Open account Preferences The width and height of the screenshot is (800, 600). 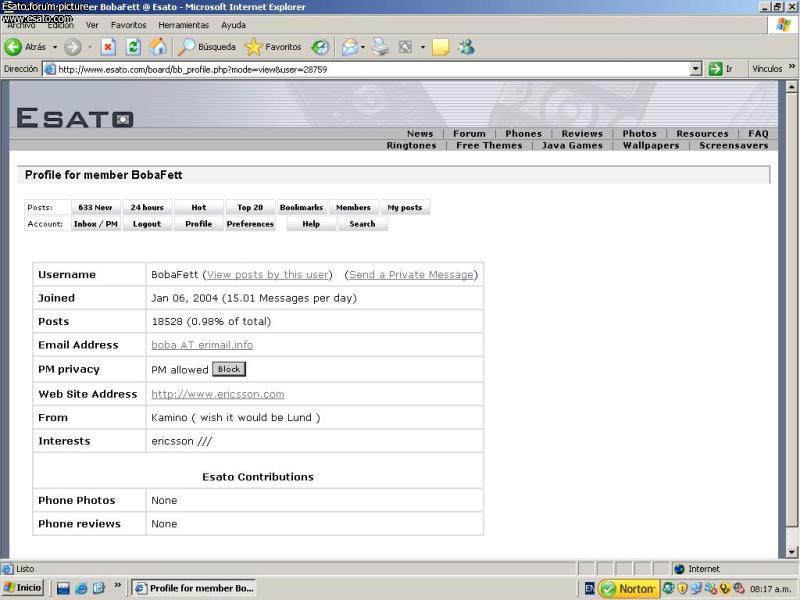[250, 223]
